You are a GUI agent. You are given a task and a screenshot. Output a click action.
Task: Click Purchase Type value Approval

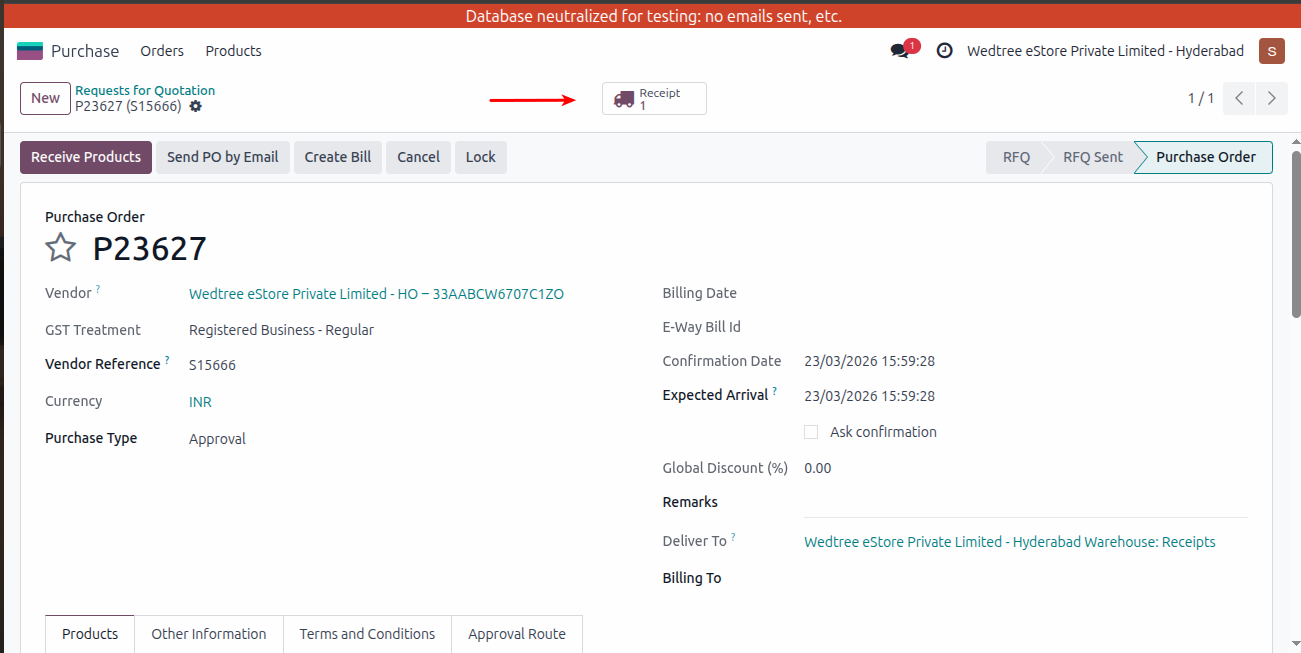[x=217, y=439]
